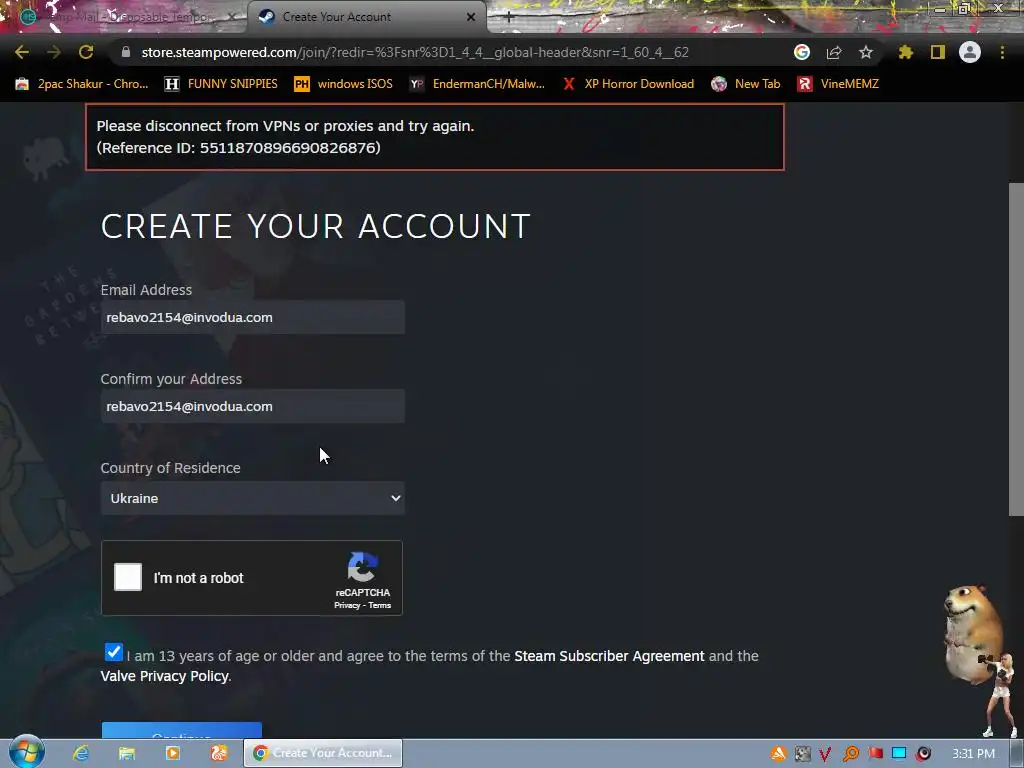Open windows ISOS bookmark
1024x768 pixels.
(x=344, y=84)
